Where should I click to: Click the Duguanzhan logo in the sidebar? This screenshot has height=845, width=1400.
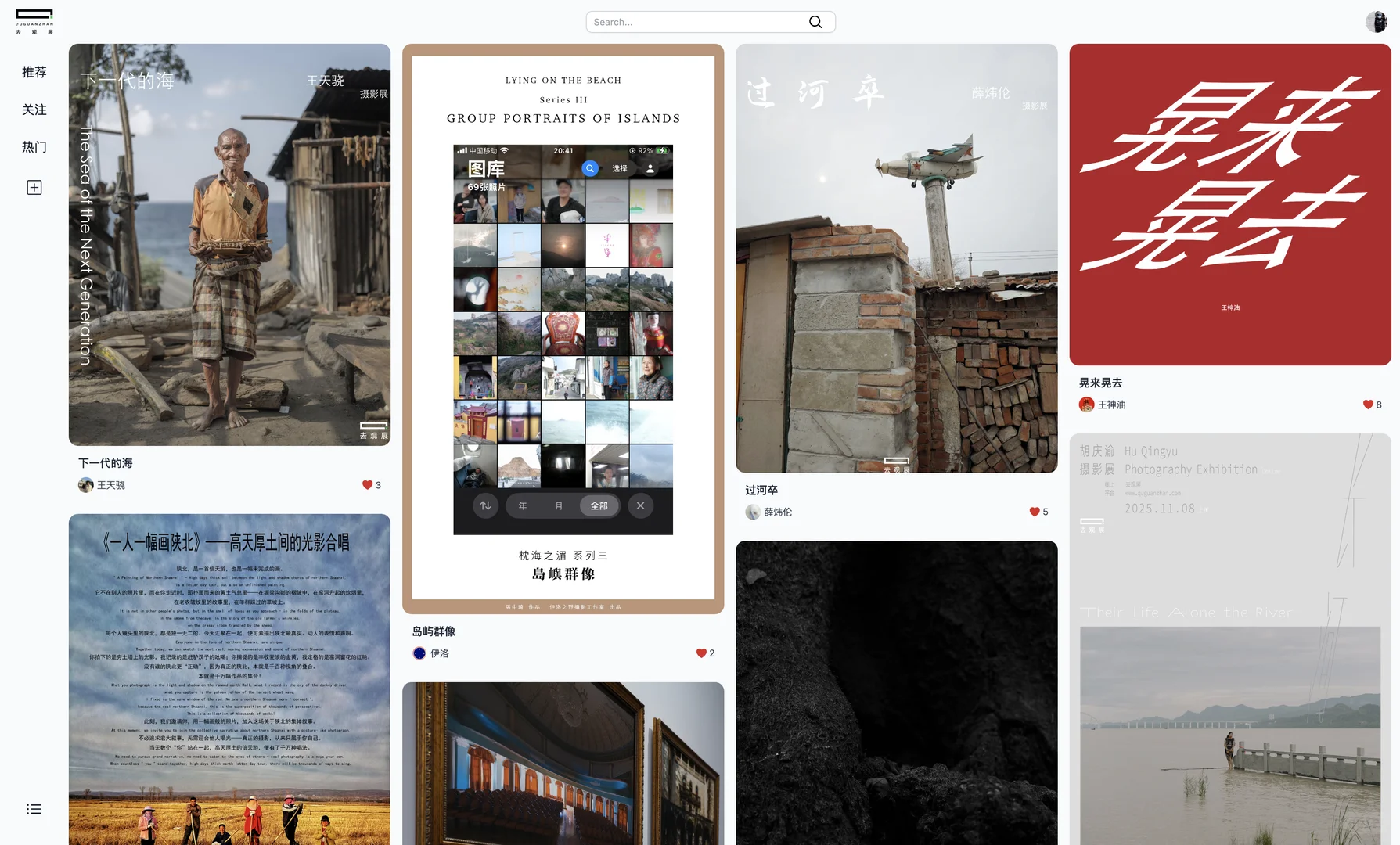point(34,22)
